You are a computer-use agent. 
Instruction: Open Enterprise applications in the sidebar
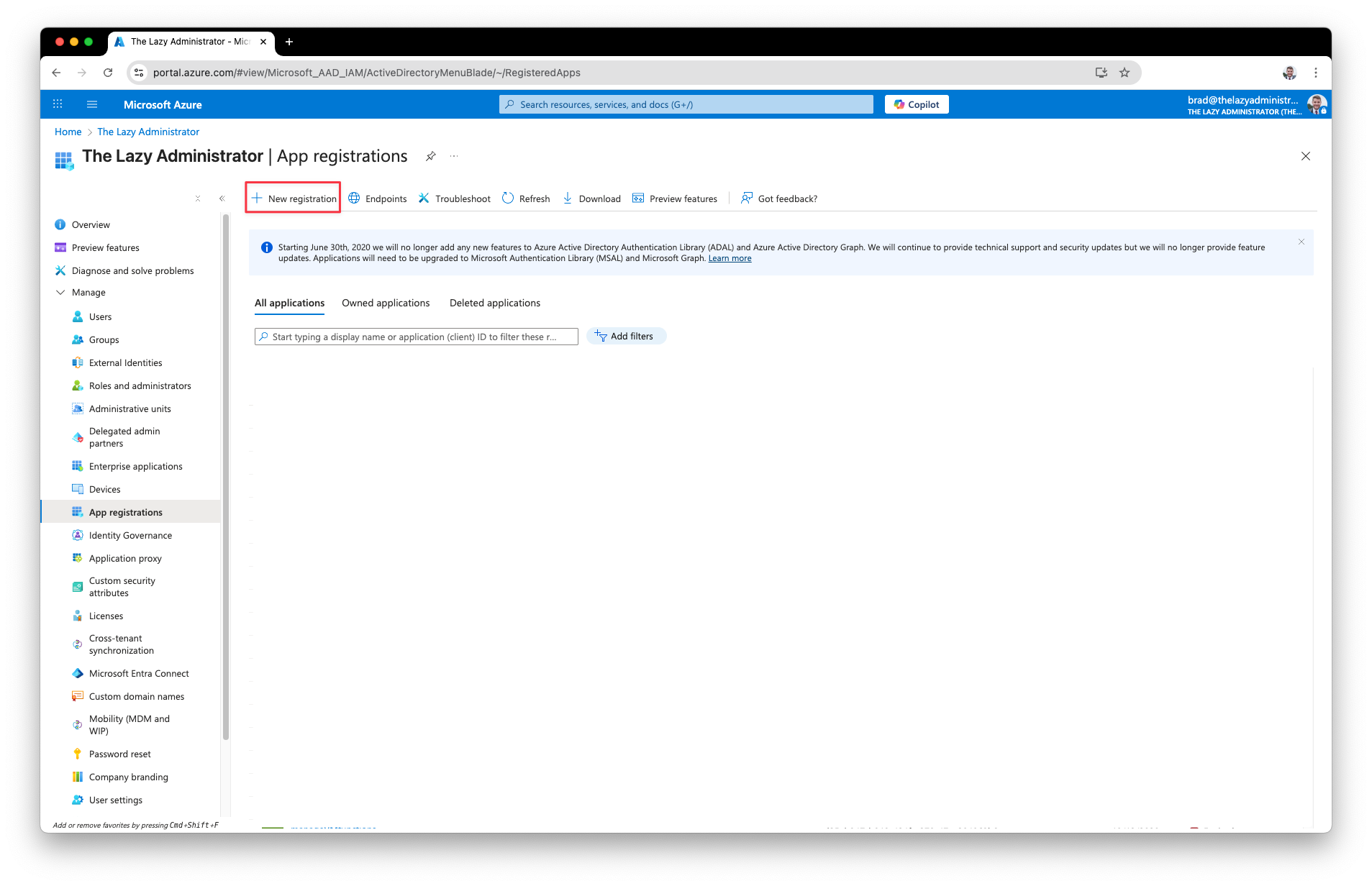135,466
